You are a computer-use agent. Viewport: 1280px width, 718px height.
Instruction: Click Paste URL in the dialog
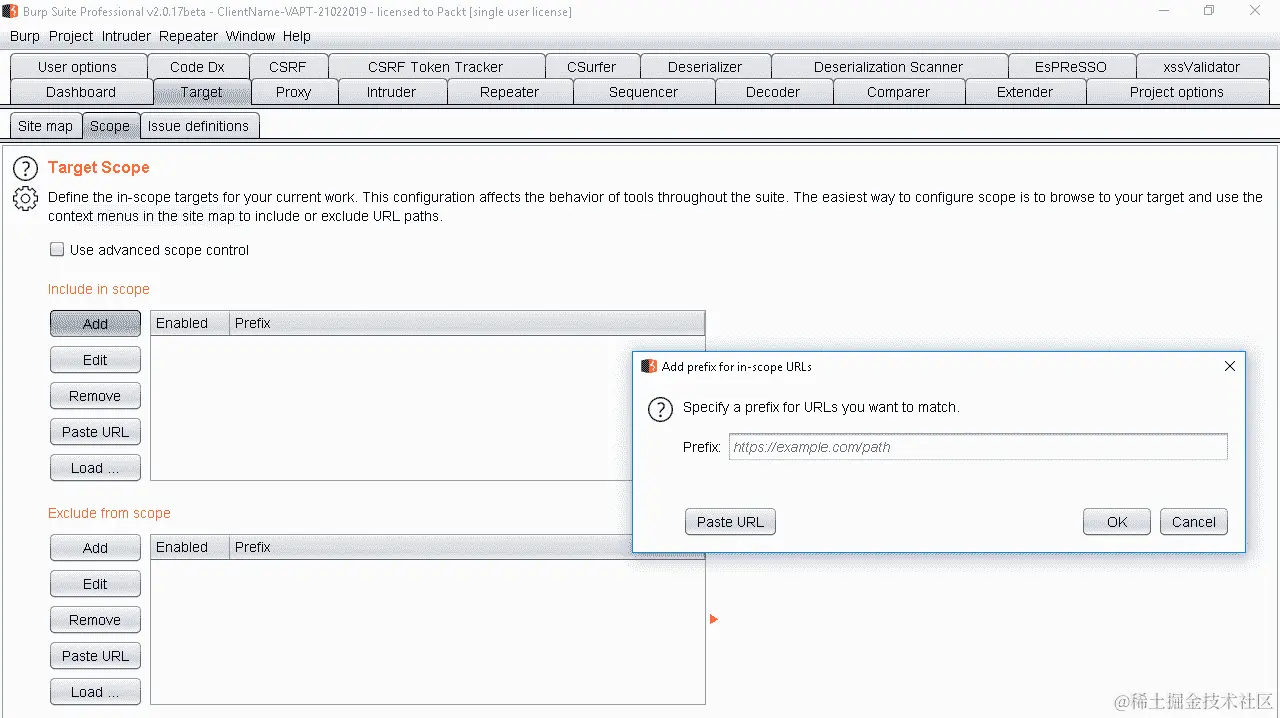(730, 522)
